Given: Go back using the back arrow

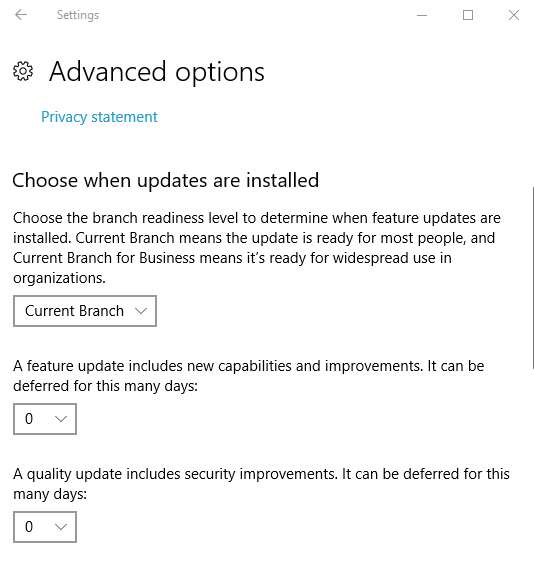Looking at the screenshot, I should pyautogui.click(x=21, y=15).
